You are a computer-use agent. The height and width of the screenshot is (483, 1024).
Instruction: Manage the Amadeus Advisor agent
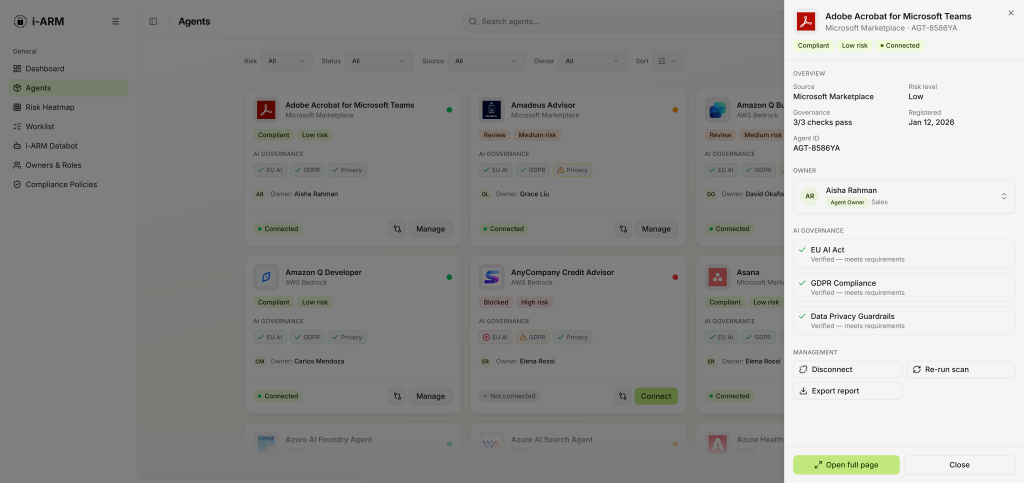click(656, 229)
